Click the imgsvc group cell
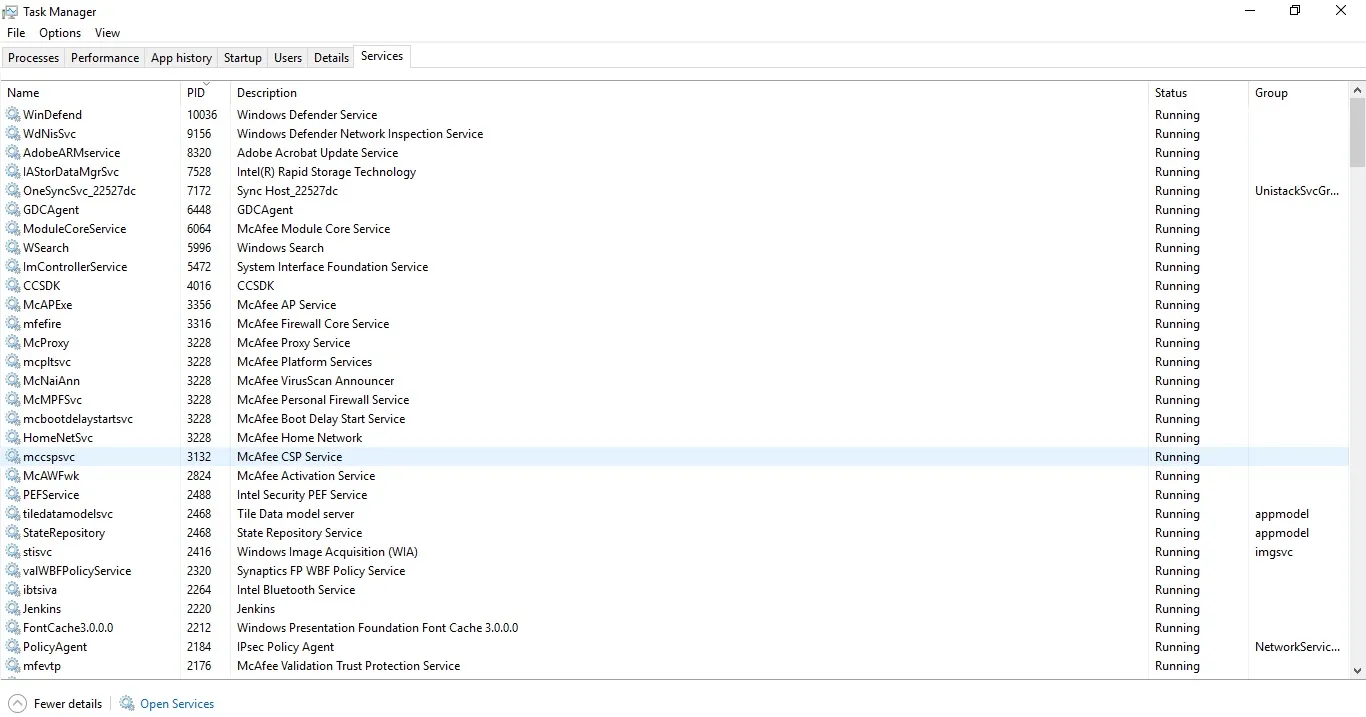The image size is (1366, 717). (1274, 552)
